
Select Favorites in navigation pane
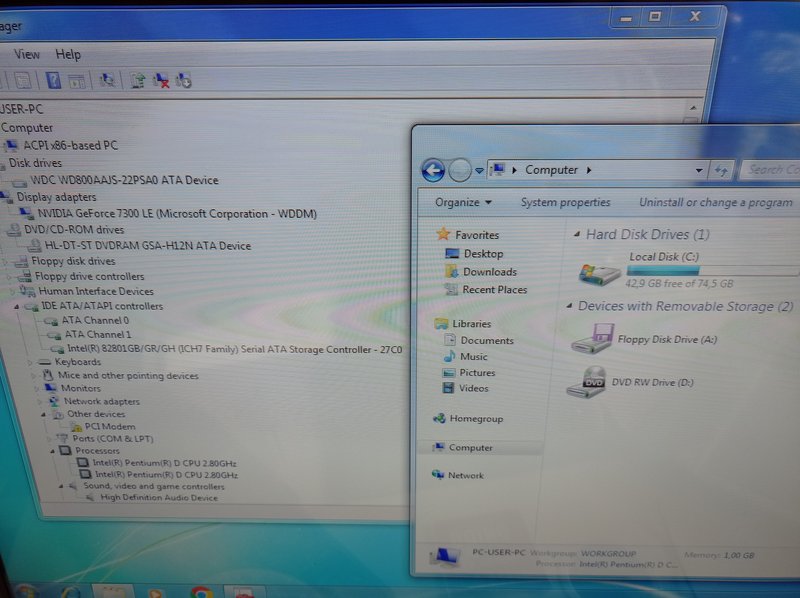pyautogui.click(x=477, y=235)
